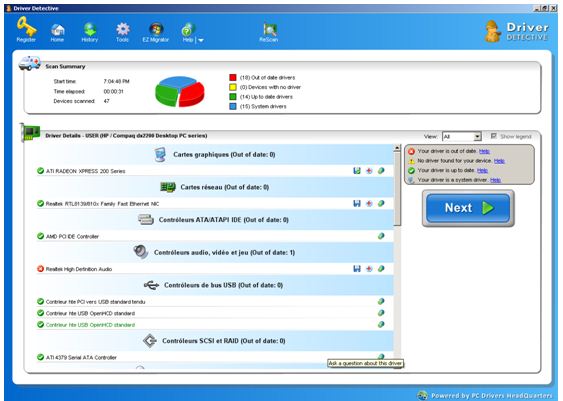Screen dimensions: 563x401
Task: Click the speaker icon for Contrôleurs audio
Action: pos(140,252)
